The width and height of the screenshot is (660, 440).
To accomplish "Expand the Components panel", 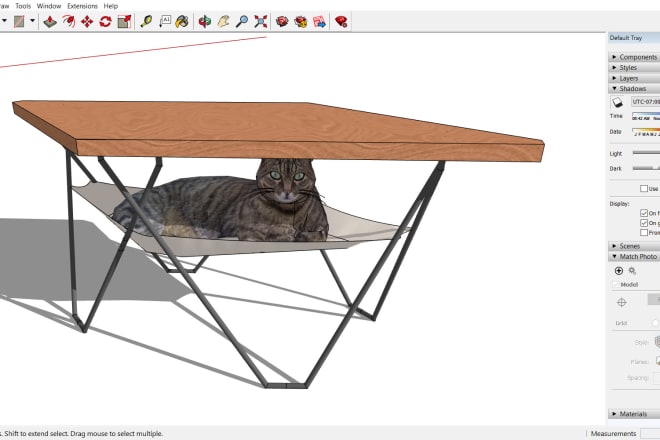I will (x=634, y=57).
